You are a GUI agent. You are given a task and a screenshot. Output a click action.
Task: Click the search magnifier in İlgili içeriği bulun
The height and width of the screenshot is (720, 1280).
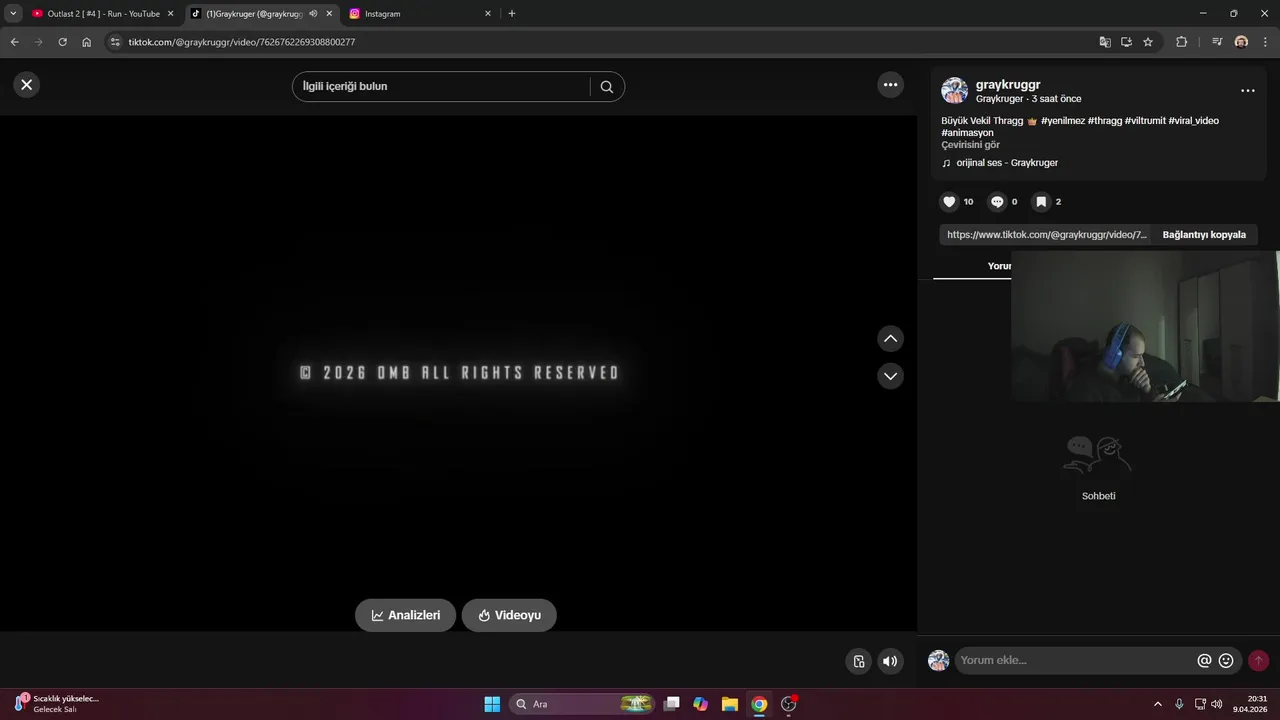(606, 87)
